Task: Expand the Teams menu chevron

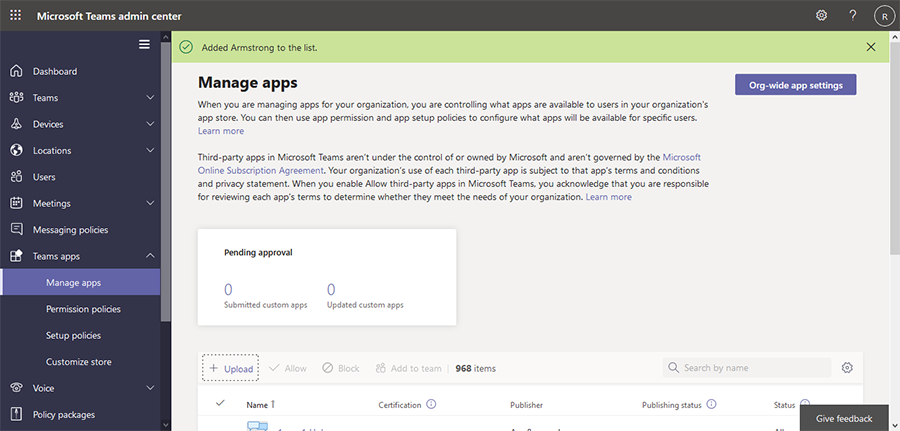Action: tap(150, 98)
